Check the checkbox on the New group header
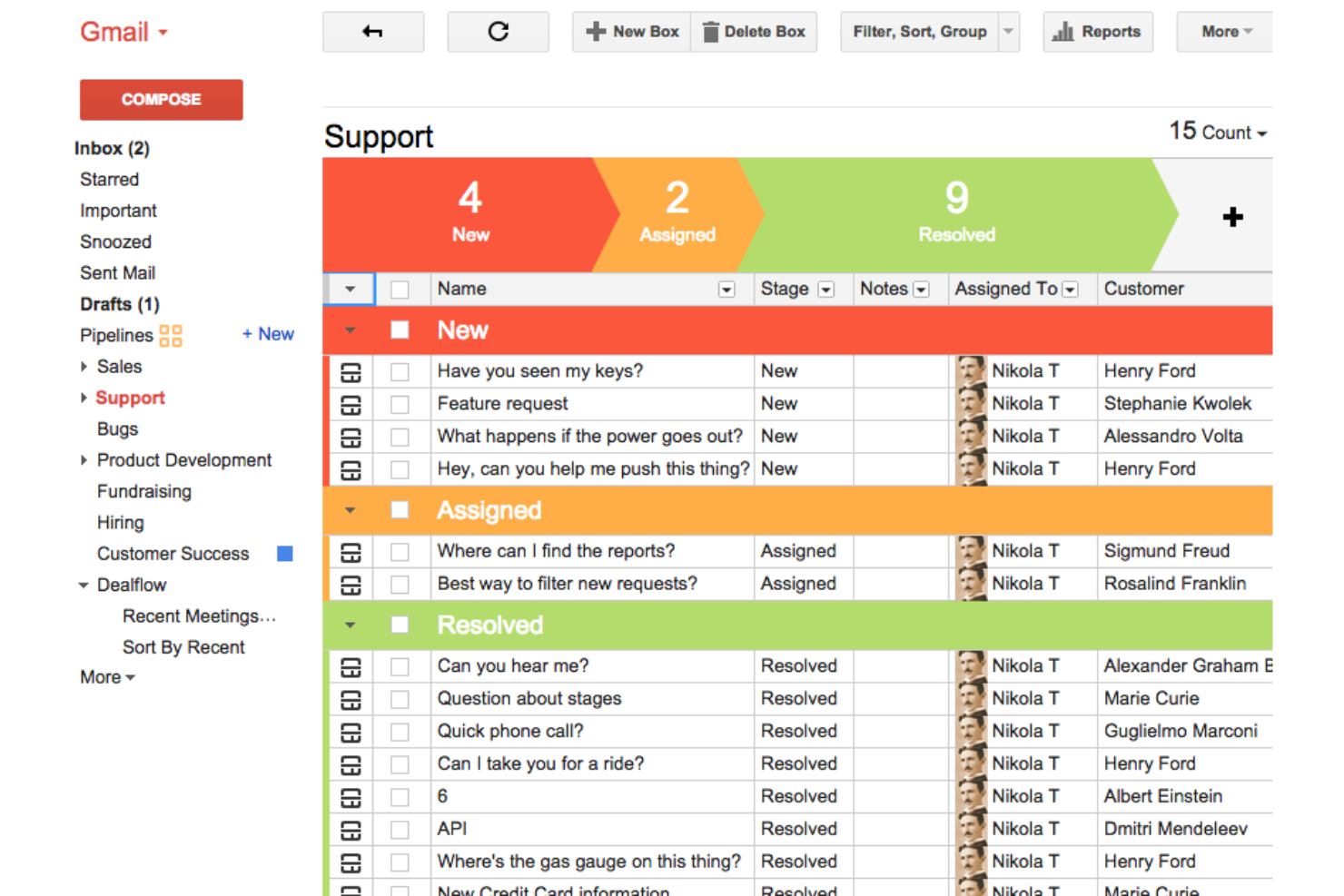This screenshot has width=1344, height=896. [400, 330]
